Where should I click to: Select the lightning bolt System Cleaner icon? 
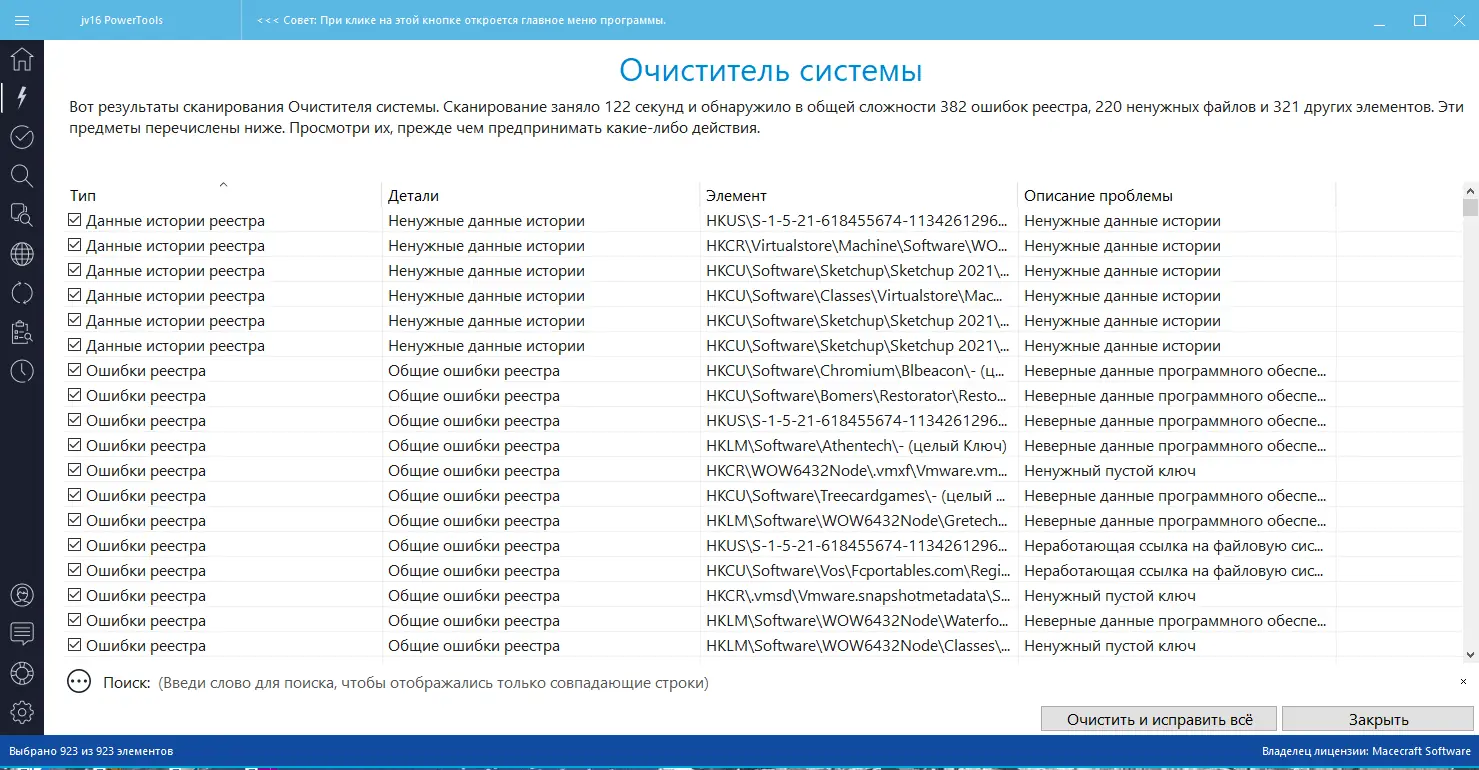(22, 97)
